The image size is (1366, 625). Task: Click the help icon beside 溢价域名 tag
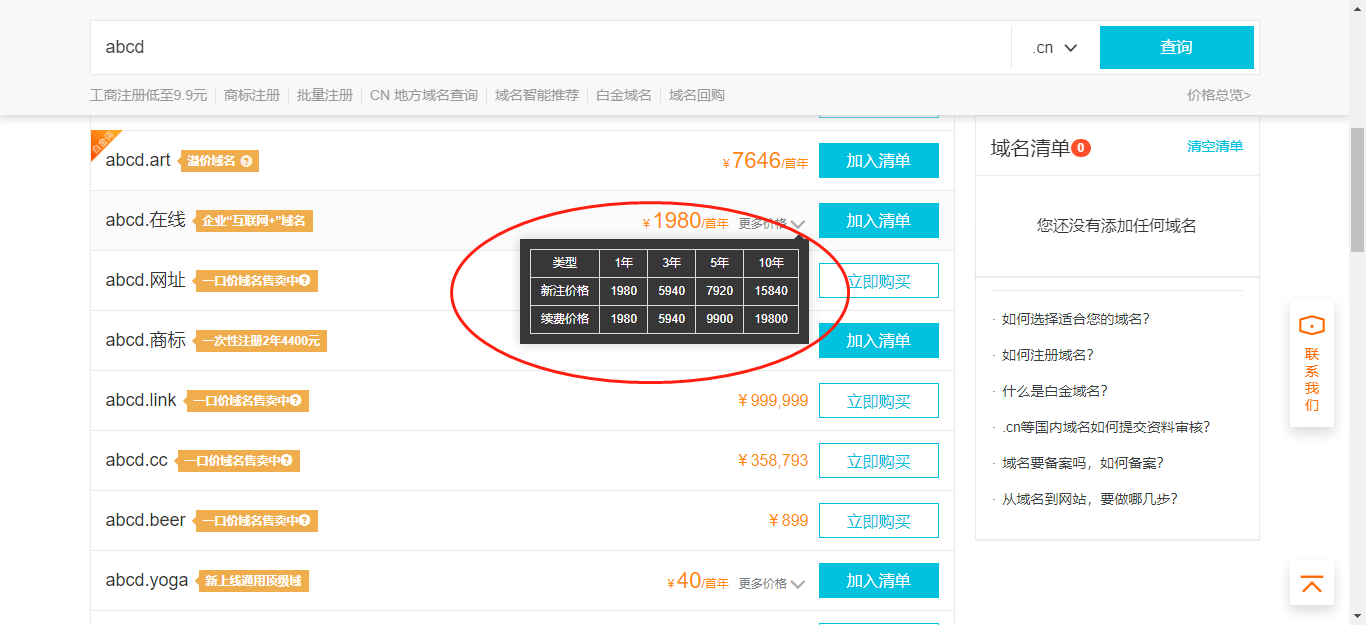(x=246, y=161)
